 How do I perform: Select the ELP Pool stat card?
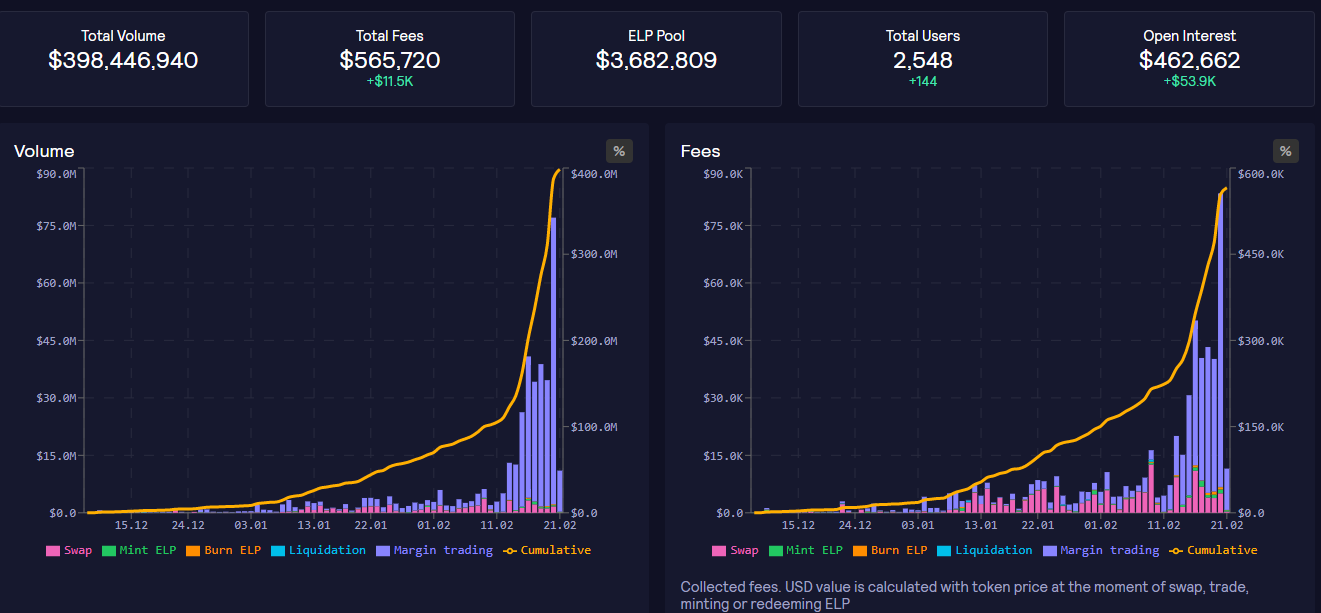point(656,59)
